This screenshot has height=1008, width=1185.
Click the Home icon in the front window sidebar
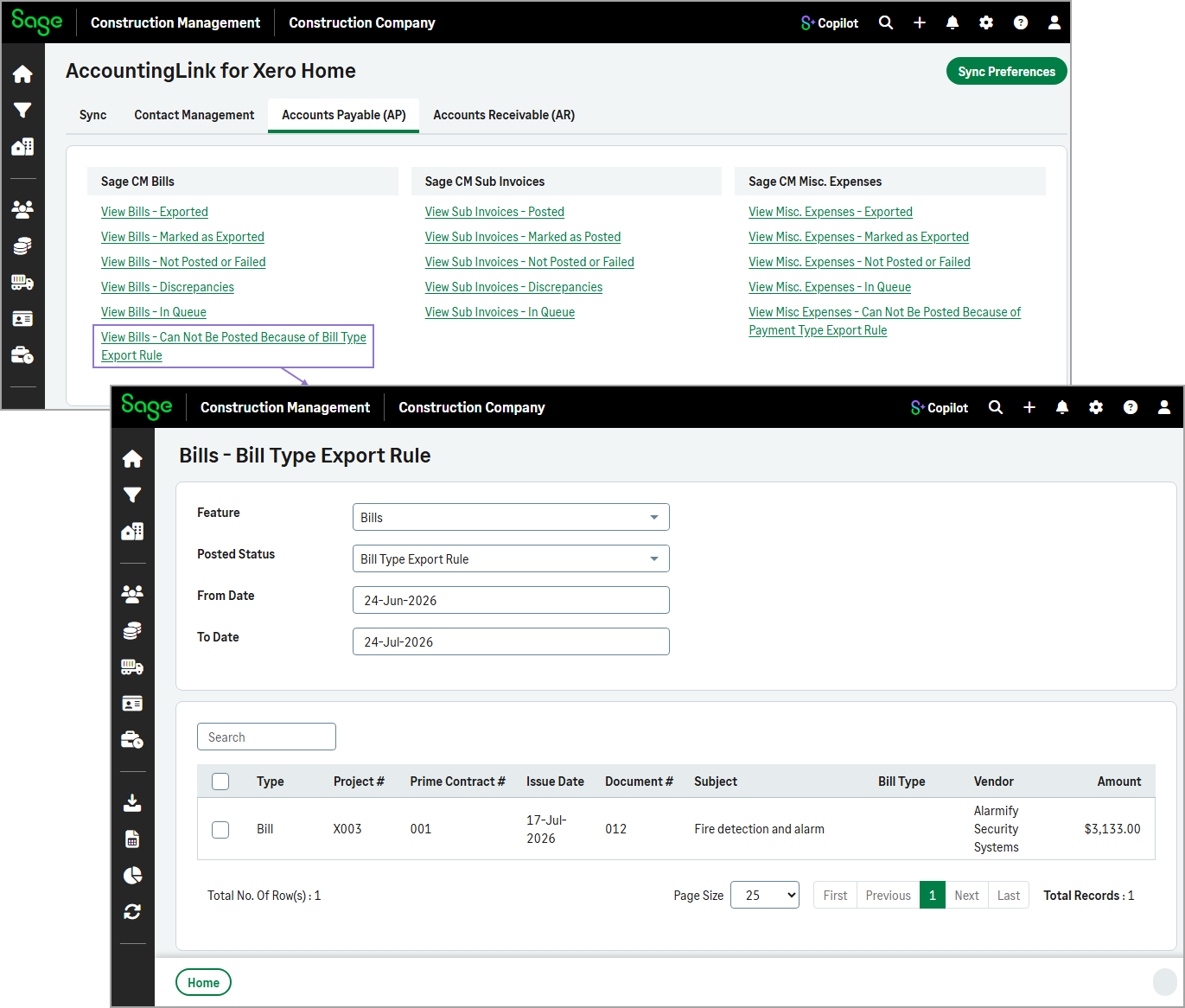click(x=132, y=459)
